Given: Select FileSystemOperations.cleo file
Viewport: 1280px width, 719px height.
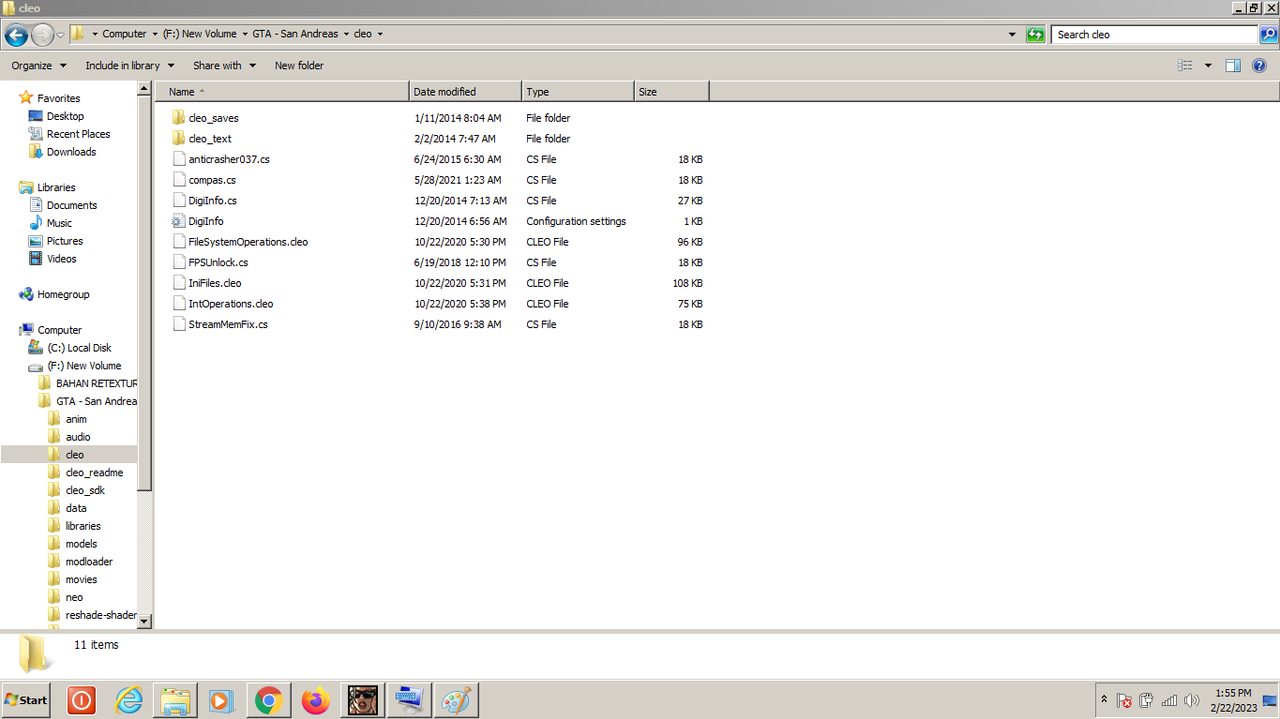Looking at the screenshot, I should tap(248, 243).
